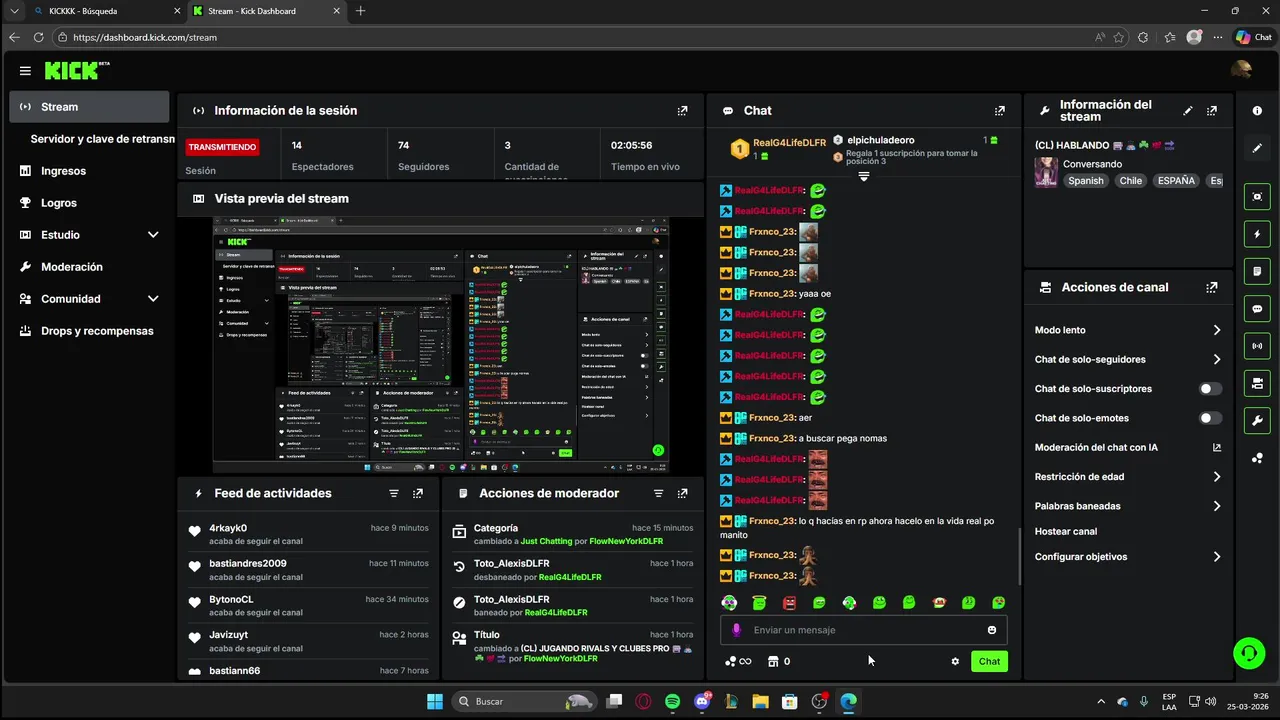Screen dimensions: 1280x720
Task: Open Palabras baneadas options chevron
Action: (x=1217, y=506)
